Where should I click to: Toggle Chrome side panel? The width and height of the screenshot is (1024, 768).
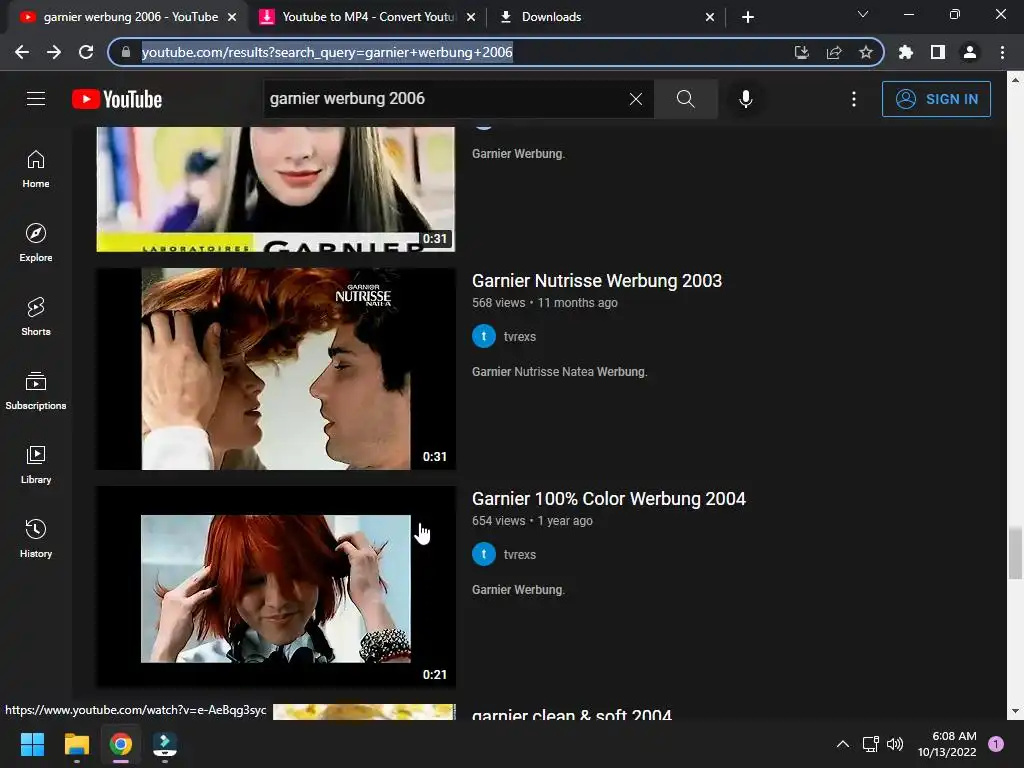938,52
